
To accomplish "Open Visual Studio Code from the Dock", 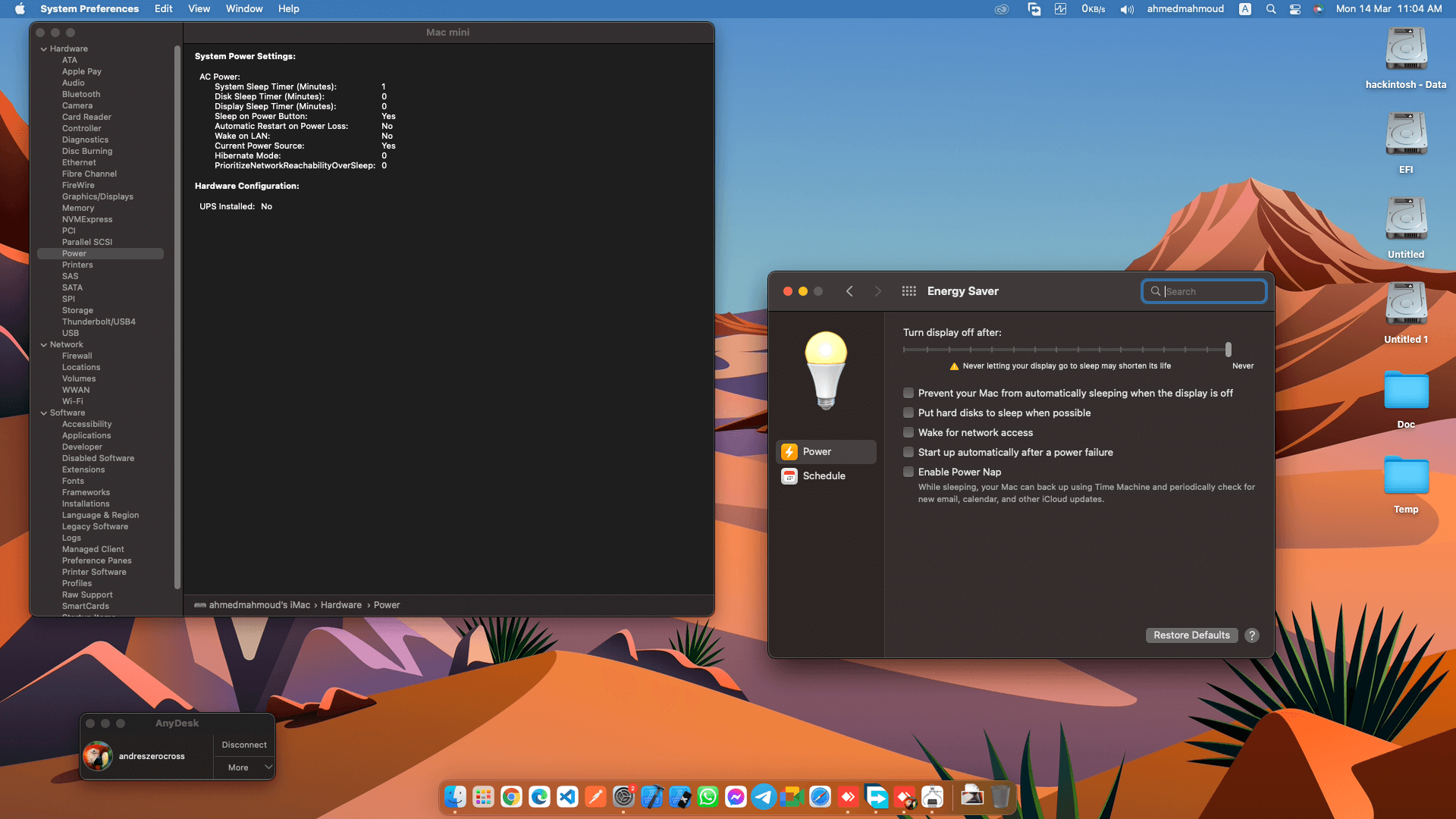I will click(x=567, y=797).
